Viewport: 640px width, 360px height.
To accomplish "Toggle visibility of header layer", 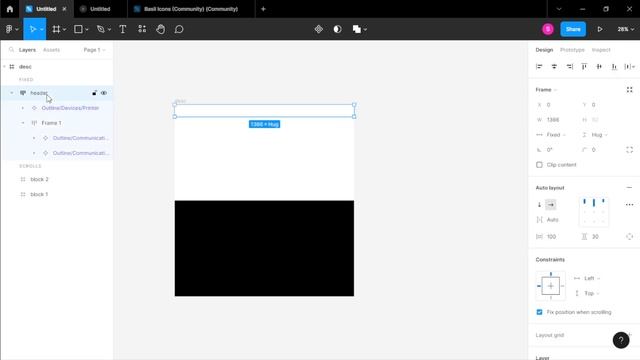I will pos(104,93).
